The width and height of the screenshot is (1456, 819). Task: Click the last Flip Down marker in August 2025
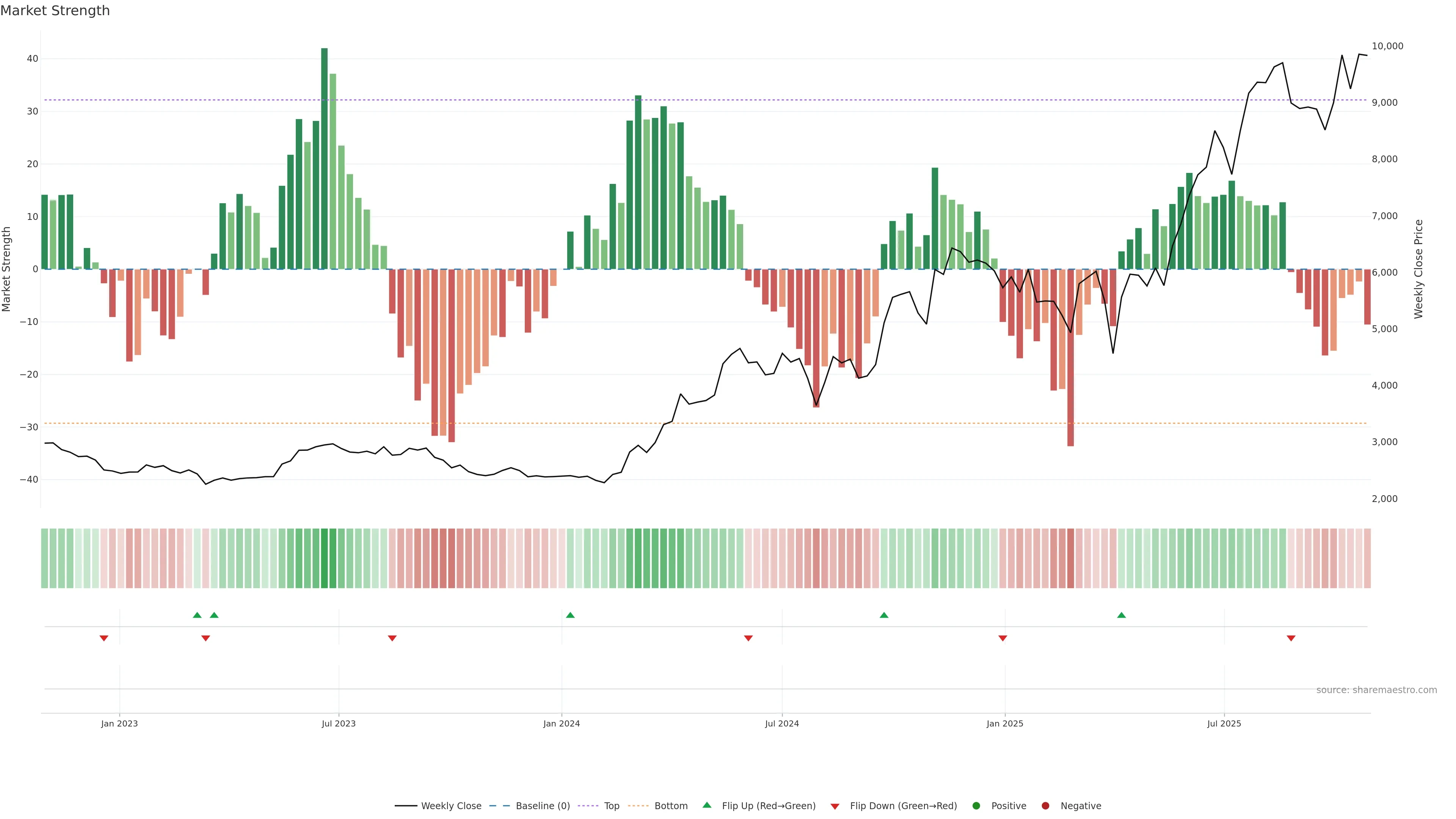[1291, 638]
